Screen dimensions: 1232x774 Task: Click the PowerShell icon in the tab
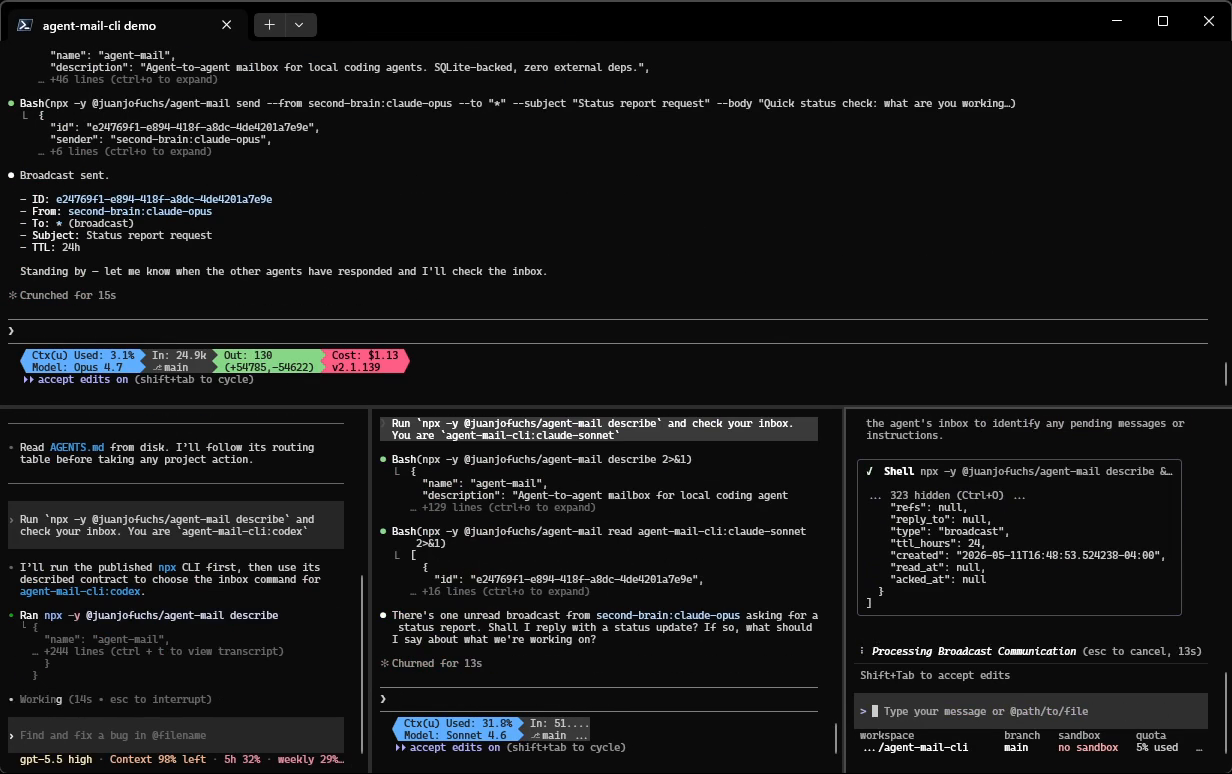(26, 25)
